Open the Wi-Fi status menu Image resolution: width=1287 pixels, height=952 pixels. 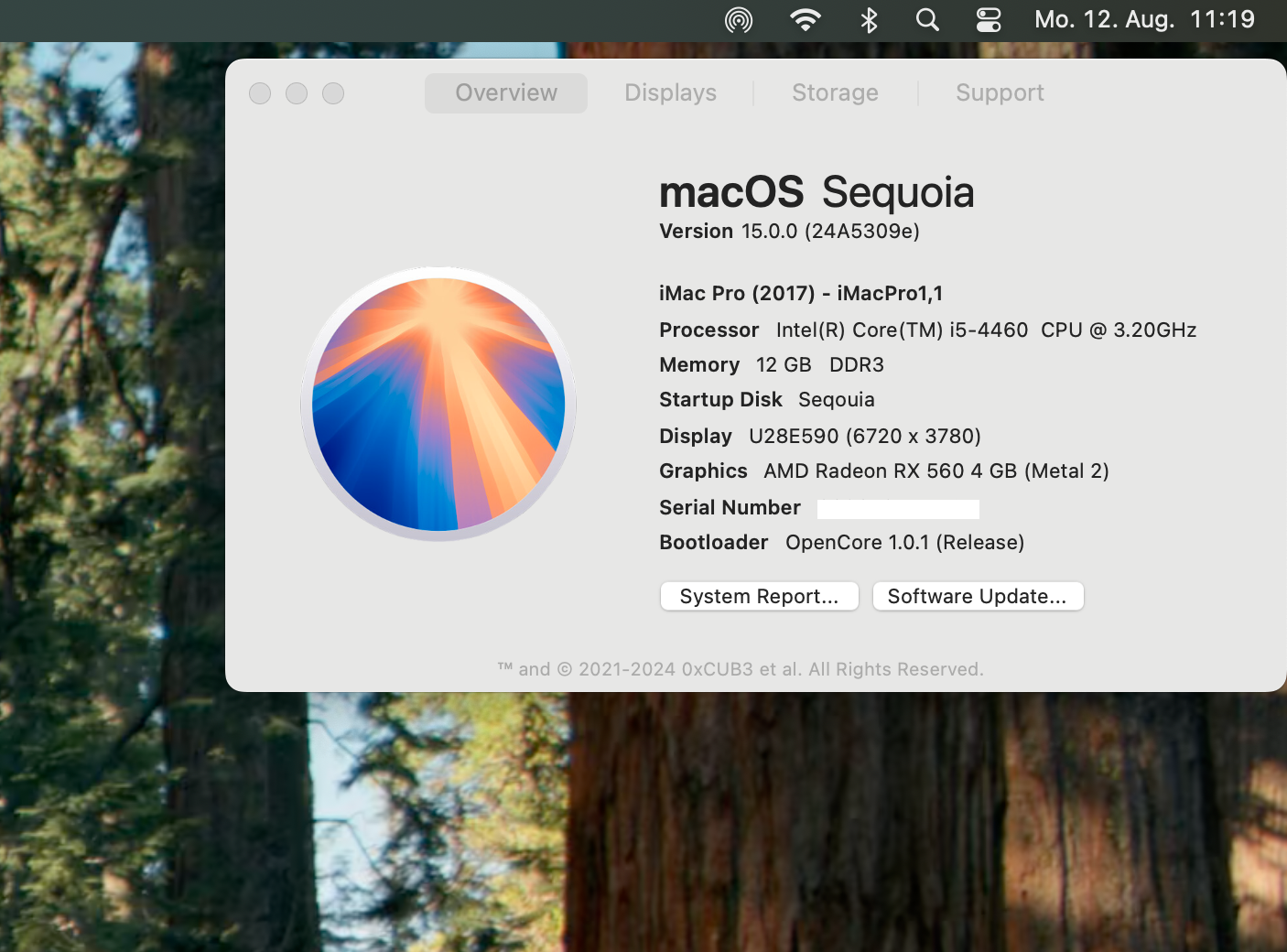[x=806, y=20]
